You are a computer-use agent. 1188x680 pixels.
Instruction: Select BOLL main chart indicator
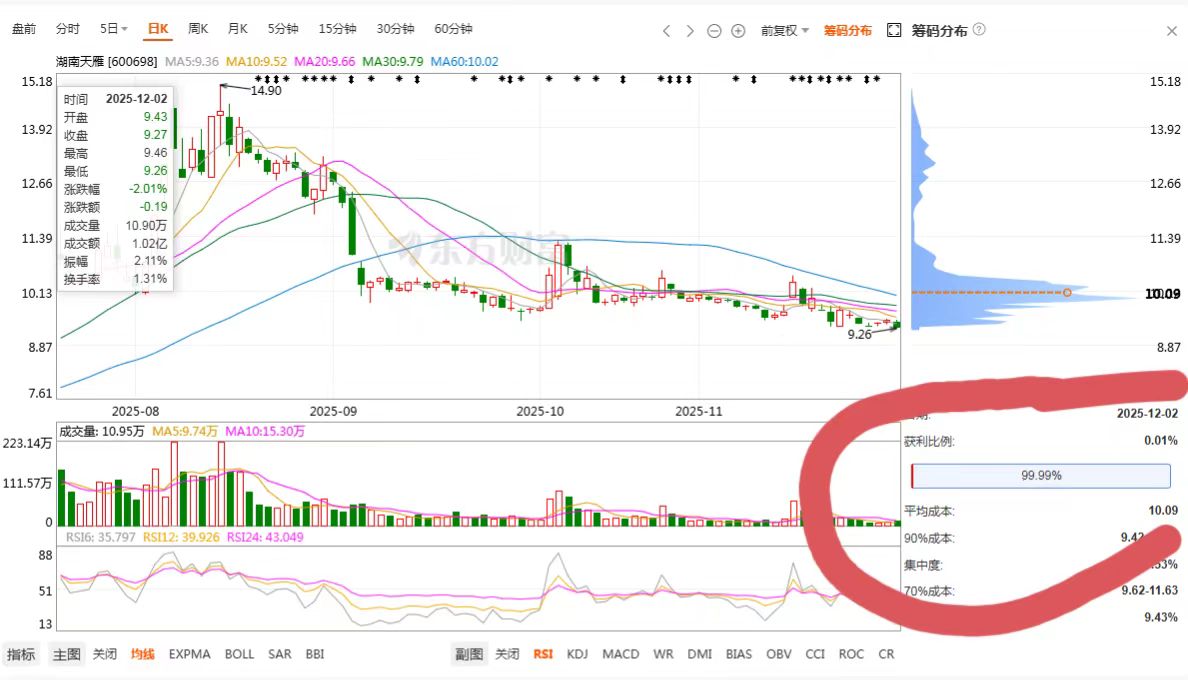pyautogui.click(x=239, y=654)
